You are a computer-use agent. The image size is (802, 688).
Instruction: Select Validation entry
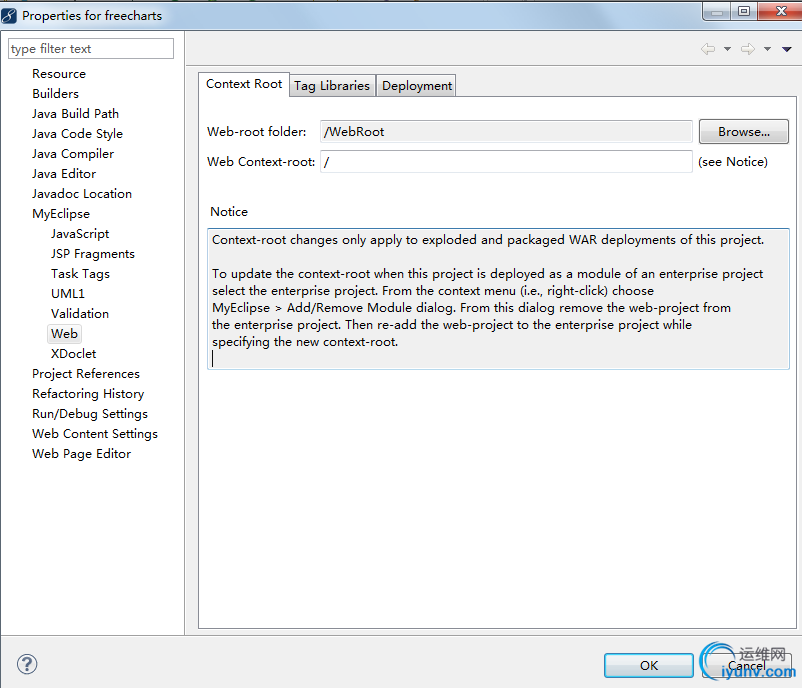click(x=80, y=313)
